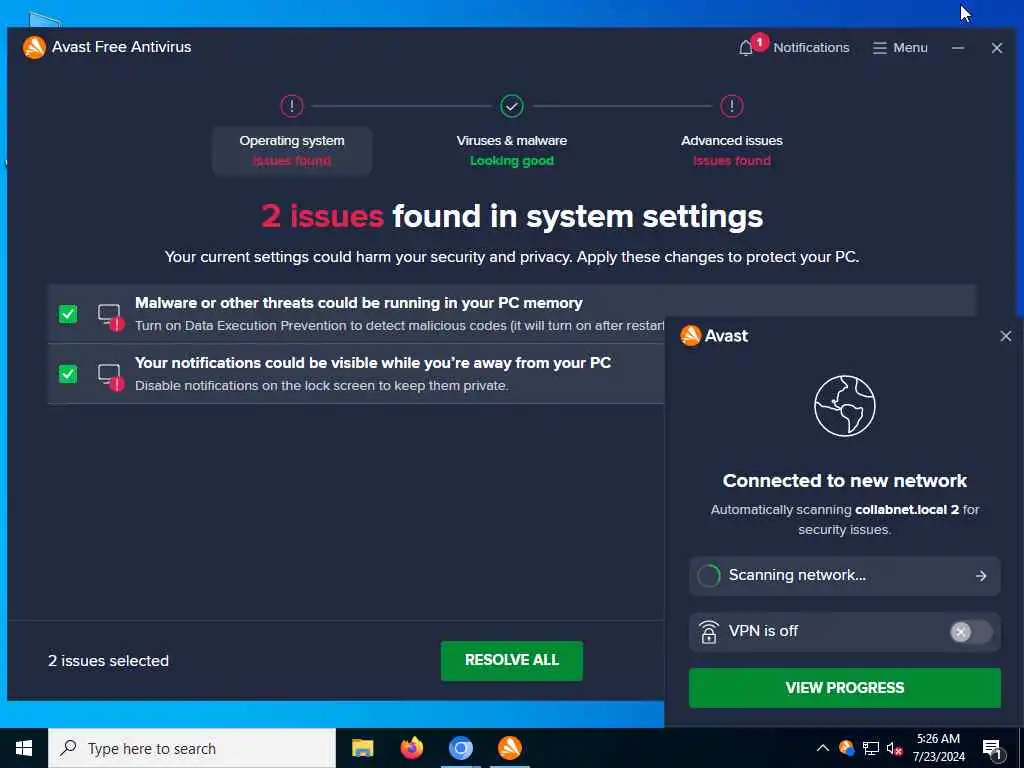Click the Avast system tray icon
1024x768 pixels.
coord(846,748)
